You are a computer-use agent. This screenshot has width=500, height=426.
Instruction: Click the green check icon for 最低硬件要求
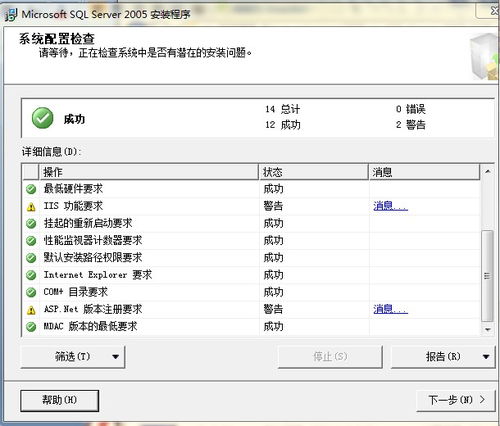point(31,189)
